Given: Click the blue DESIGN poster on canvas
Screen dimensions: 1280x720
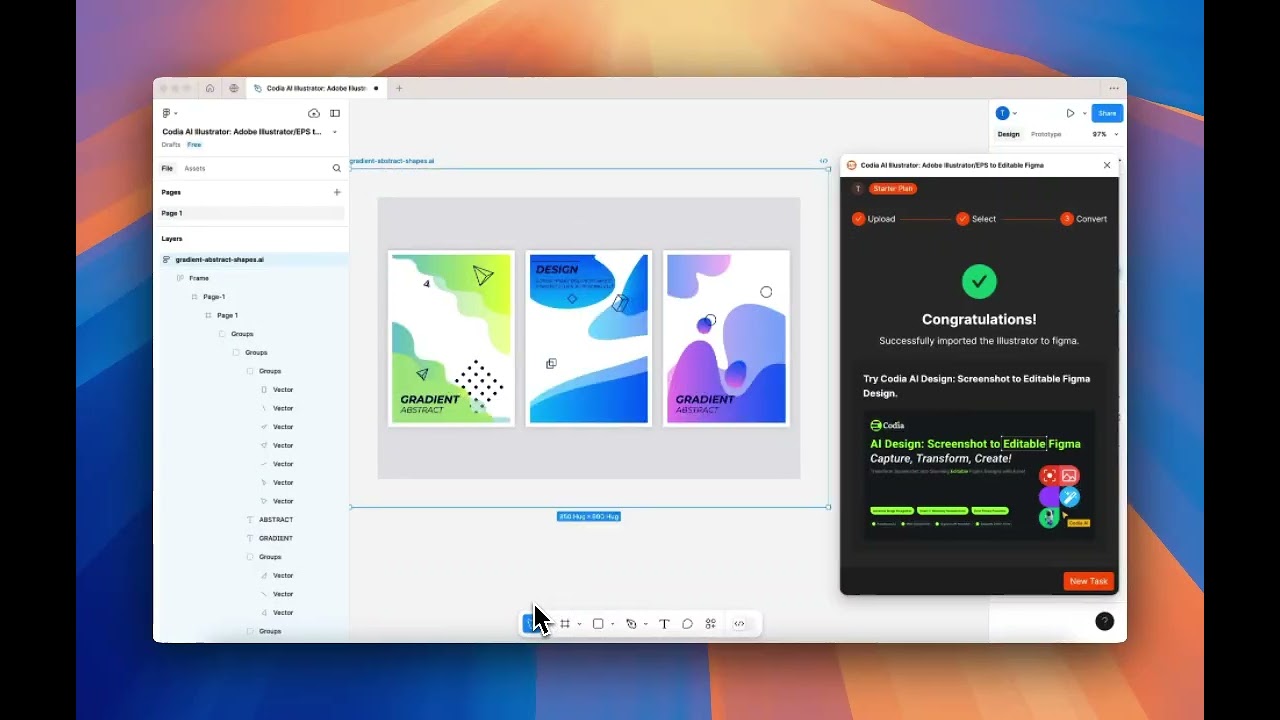Looking at the screenshot, I should coord(589,338).
